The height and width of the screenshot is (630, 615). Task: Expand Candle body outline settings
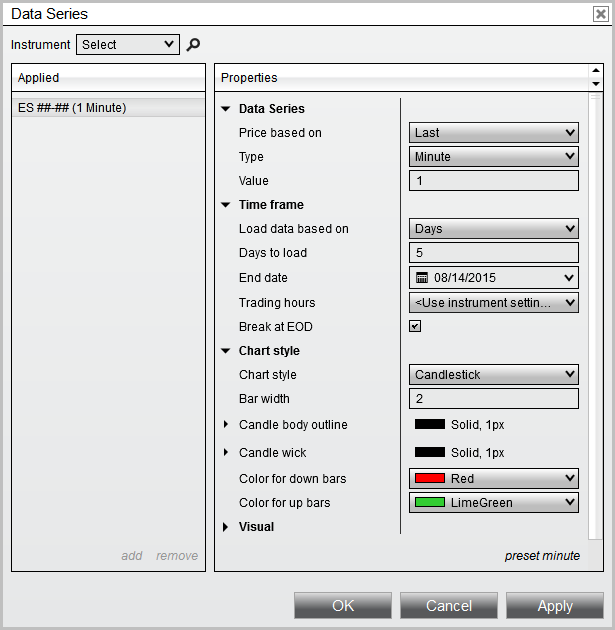point(226,425)
